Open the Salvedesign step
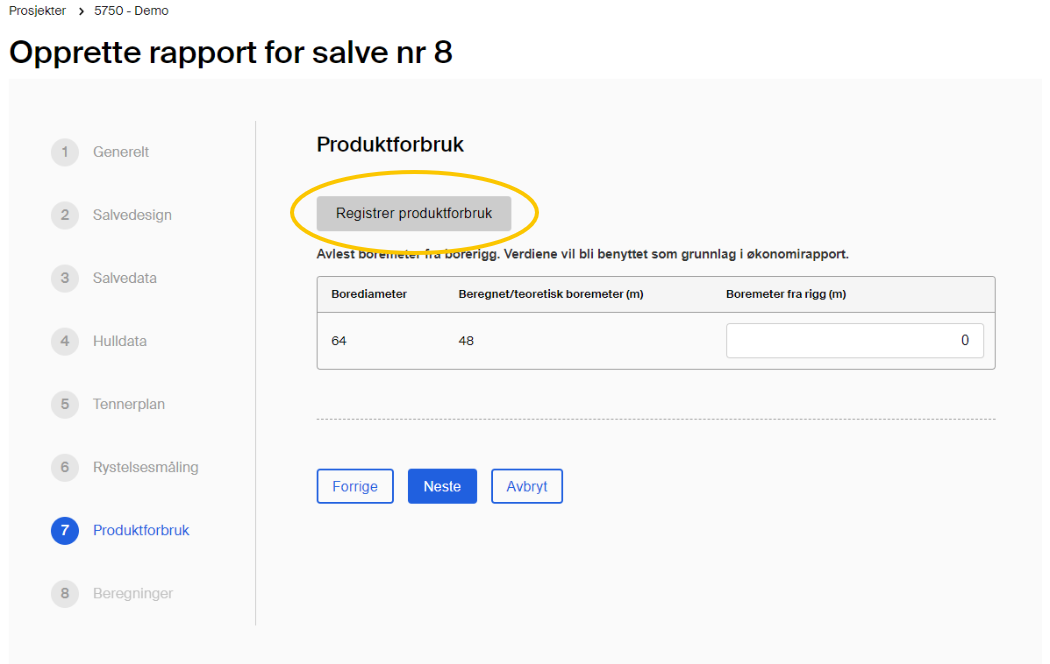Image resolution: width=1050 pixels, height=664 pixels. point(132,215)
